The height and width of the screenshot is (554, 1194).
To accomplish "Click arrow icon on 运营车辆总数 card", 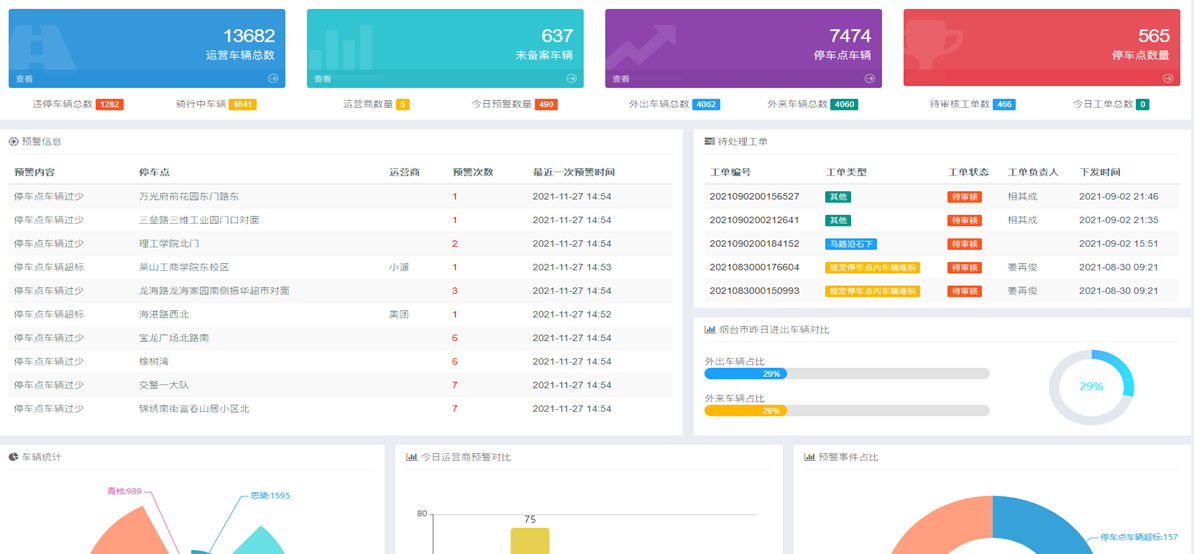I will (273, 78).
